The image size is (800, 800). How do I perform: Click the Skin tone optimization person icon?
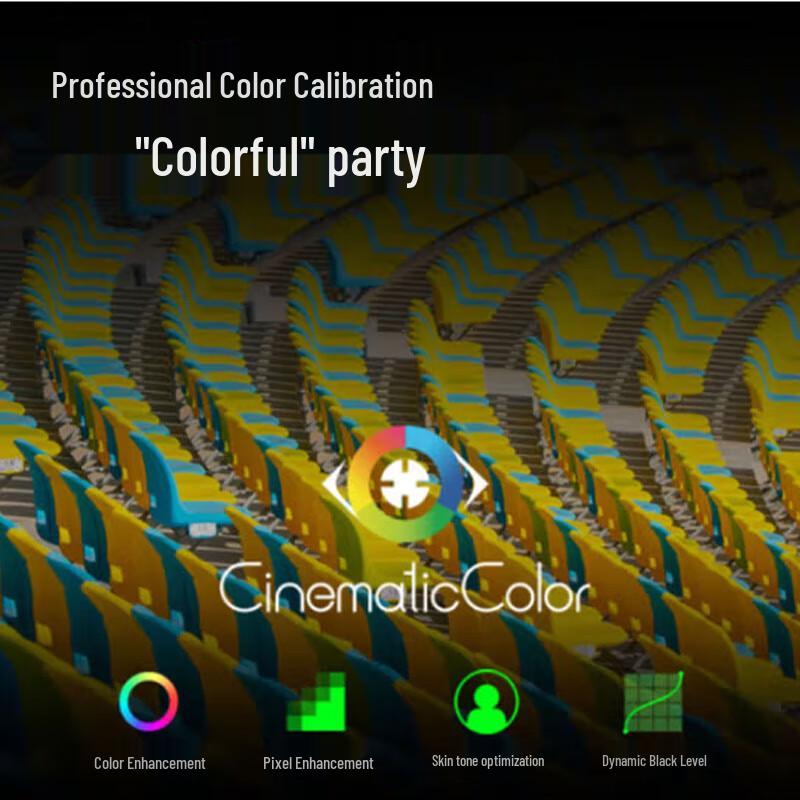(487, 701)
